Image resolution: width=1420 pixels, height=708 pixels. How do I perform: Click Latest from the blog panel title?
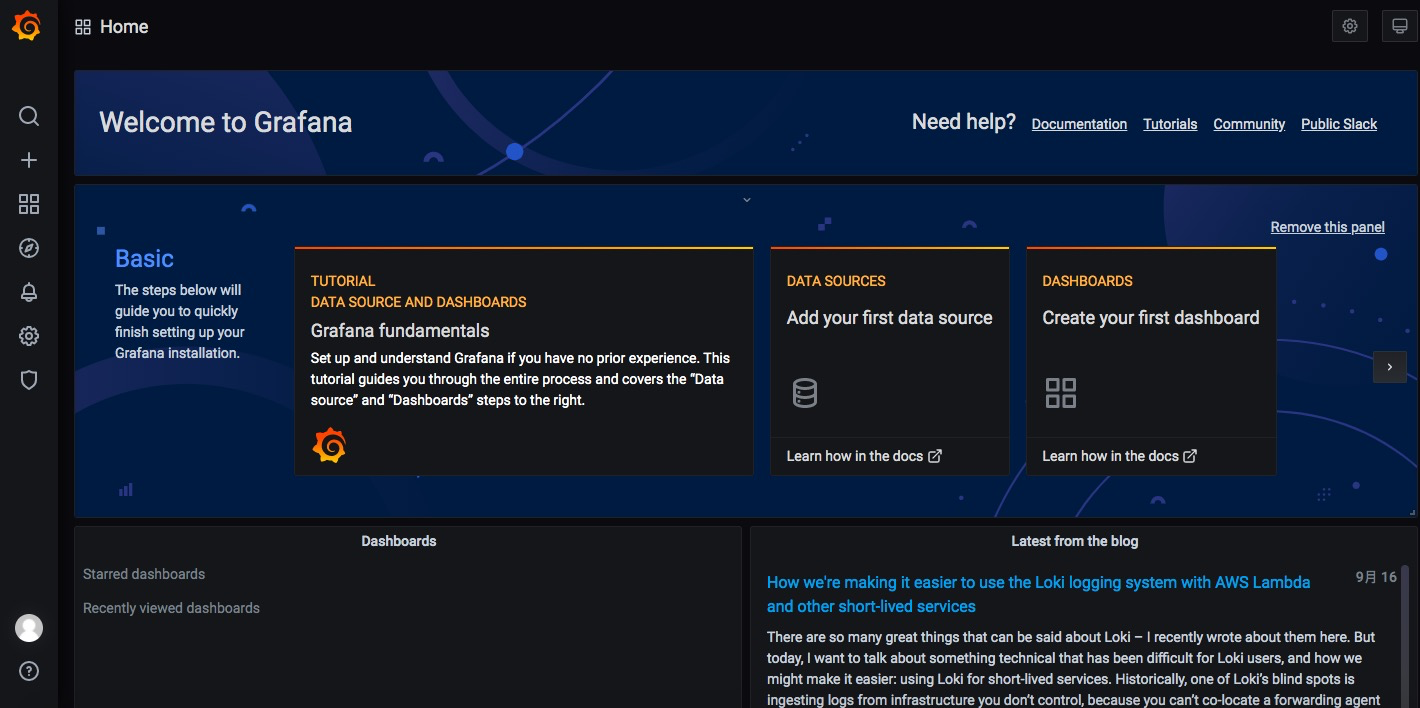tap(1075, 541)
